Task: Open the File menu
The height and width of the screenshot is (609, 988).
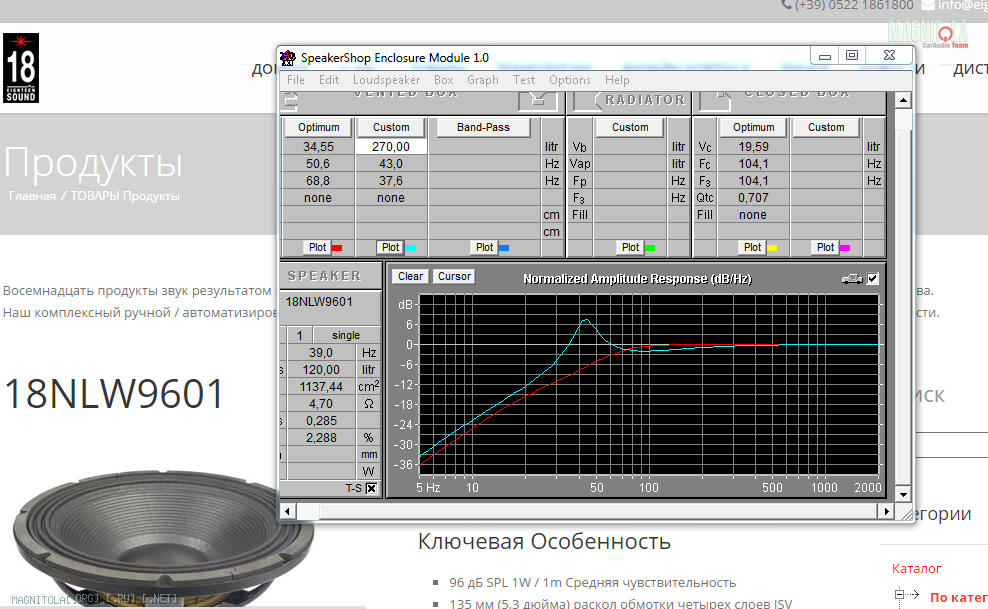Action: click(296, 80)
